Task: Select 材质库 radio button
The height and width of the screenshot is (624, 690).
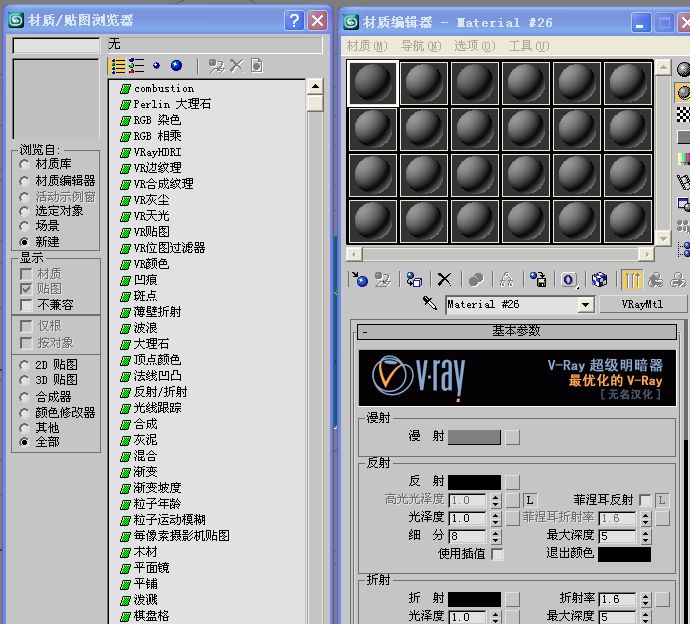Action: pyautogui.click(x=25, y=165)
